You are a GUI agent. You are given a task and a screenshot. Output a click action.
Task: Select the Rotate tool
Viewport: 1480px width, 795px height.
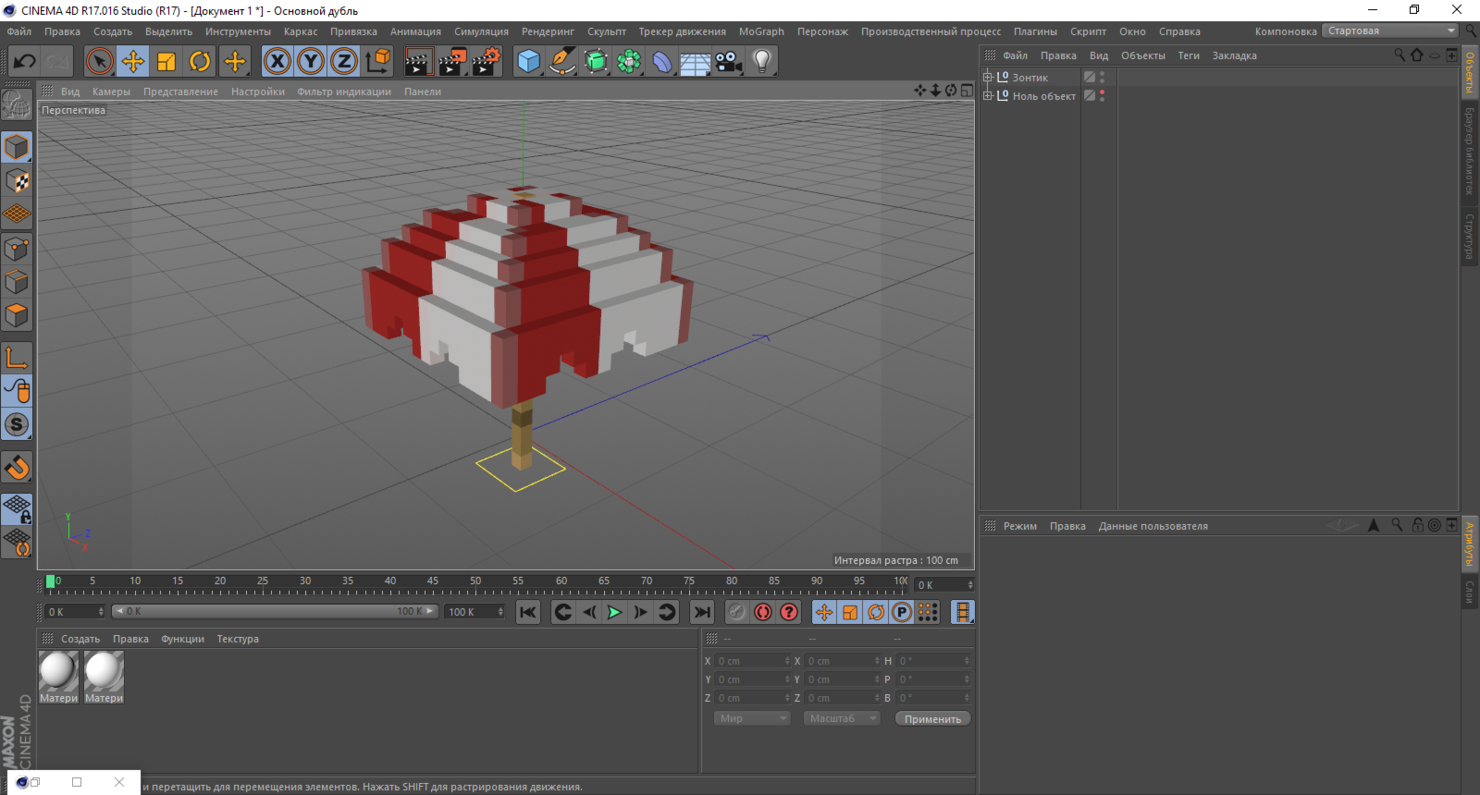pyautogui.click(x=199, y=61)
